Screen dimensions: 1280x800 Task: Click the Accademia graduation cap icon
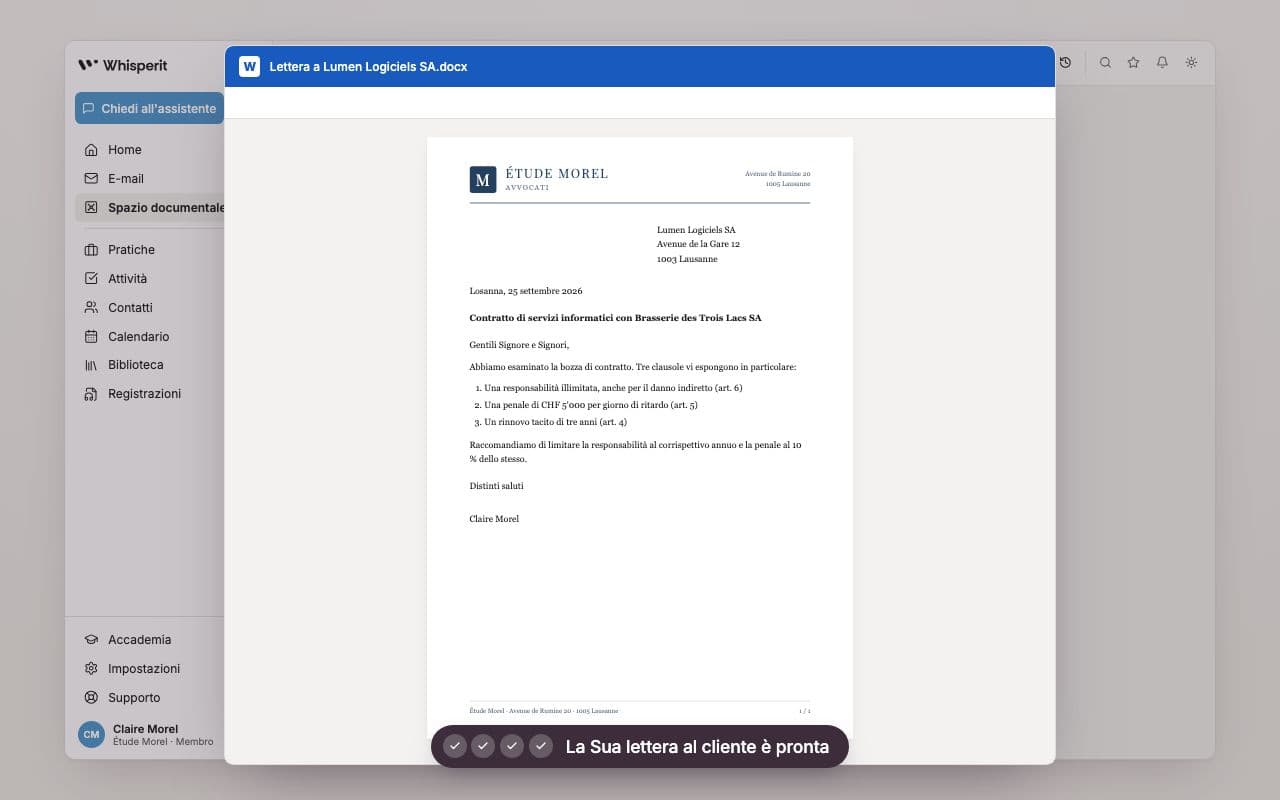(91, 640)
